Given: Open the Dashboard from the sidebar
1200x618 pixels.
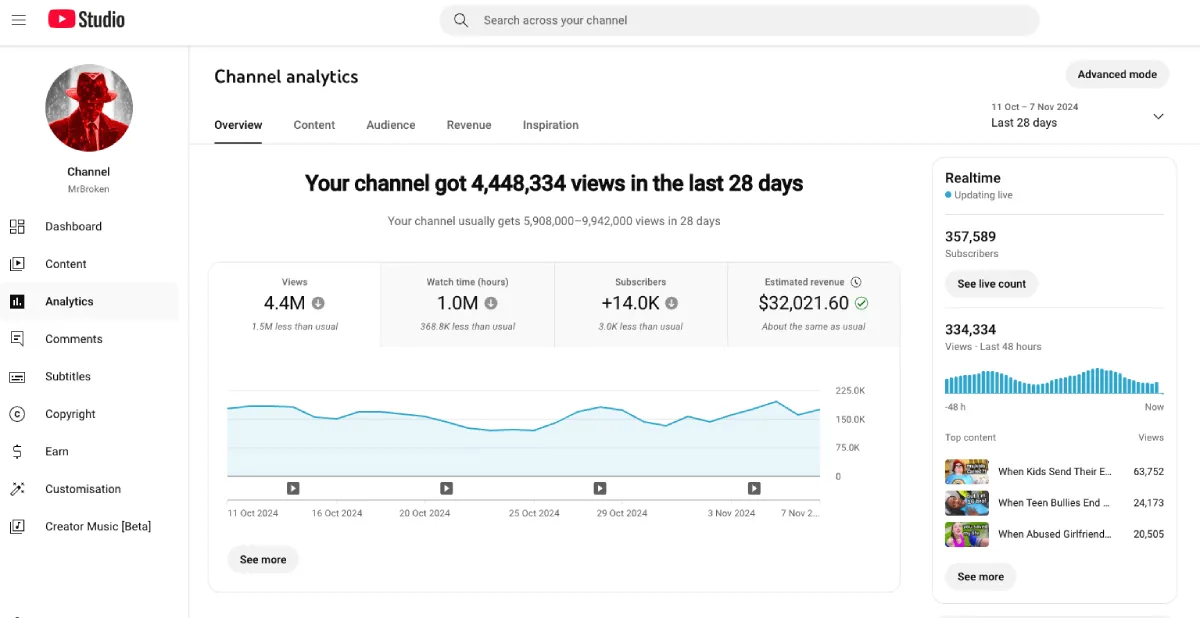Looking at the screenshot, I should 73,226.
